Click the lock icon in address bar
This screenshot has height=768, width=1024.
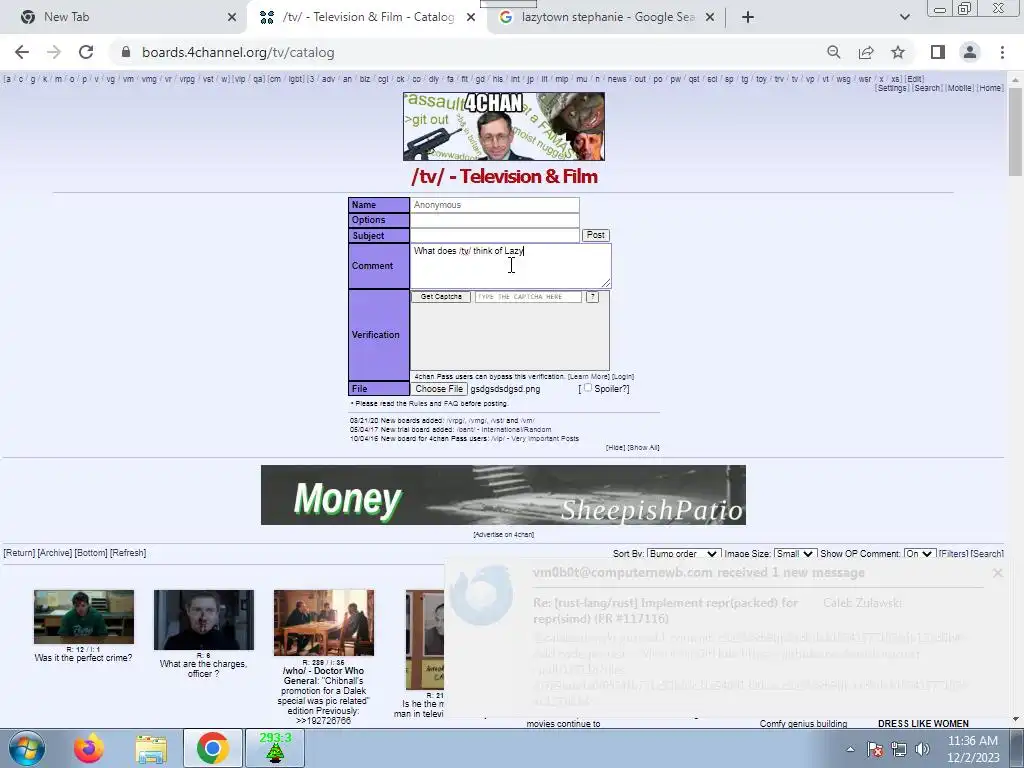click(126, 52)
